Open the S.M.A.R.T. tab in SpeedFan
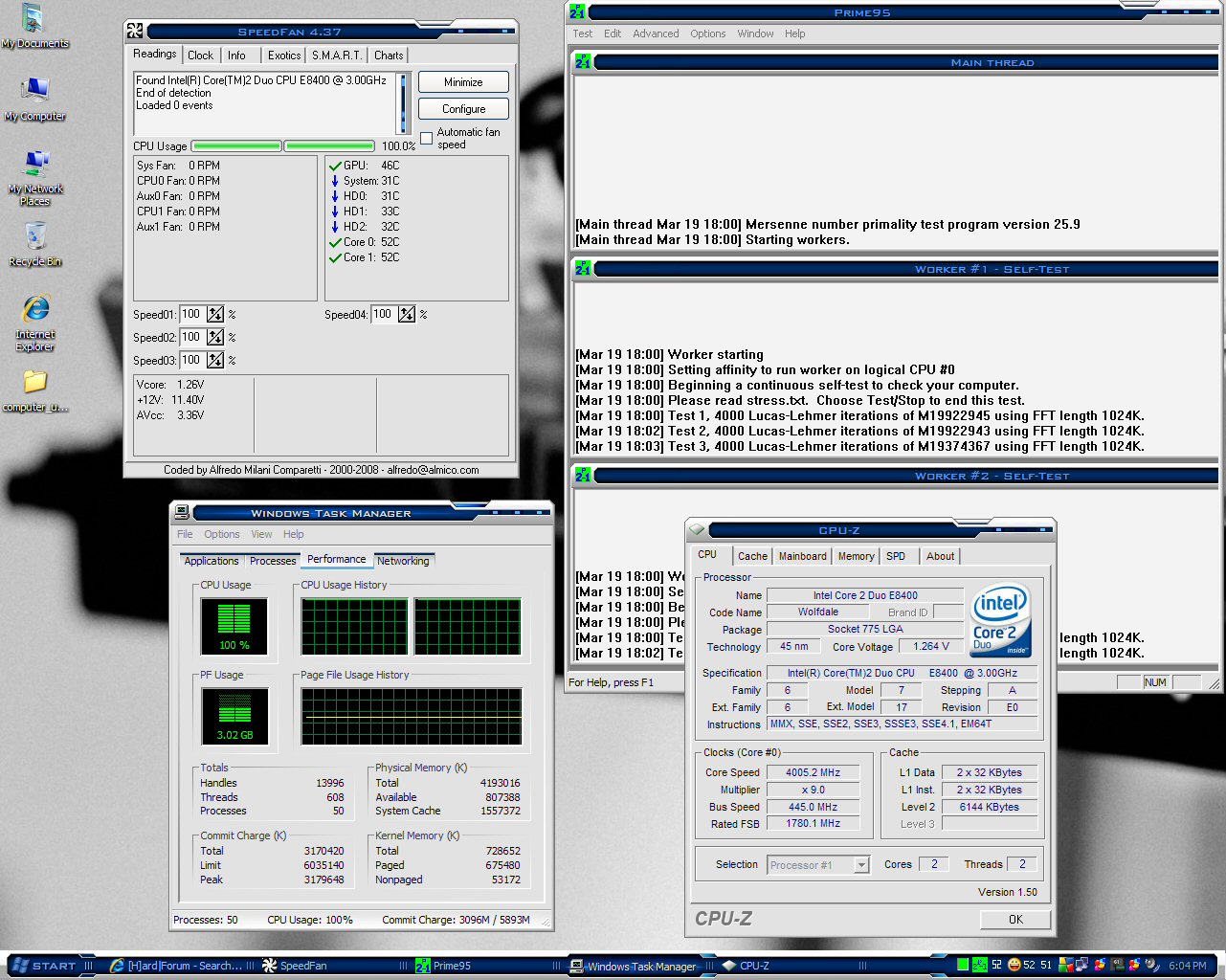 click(x=337, y=56)
